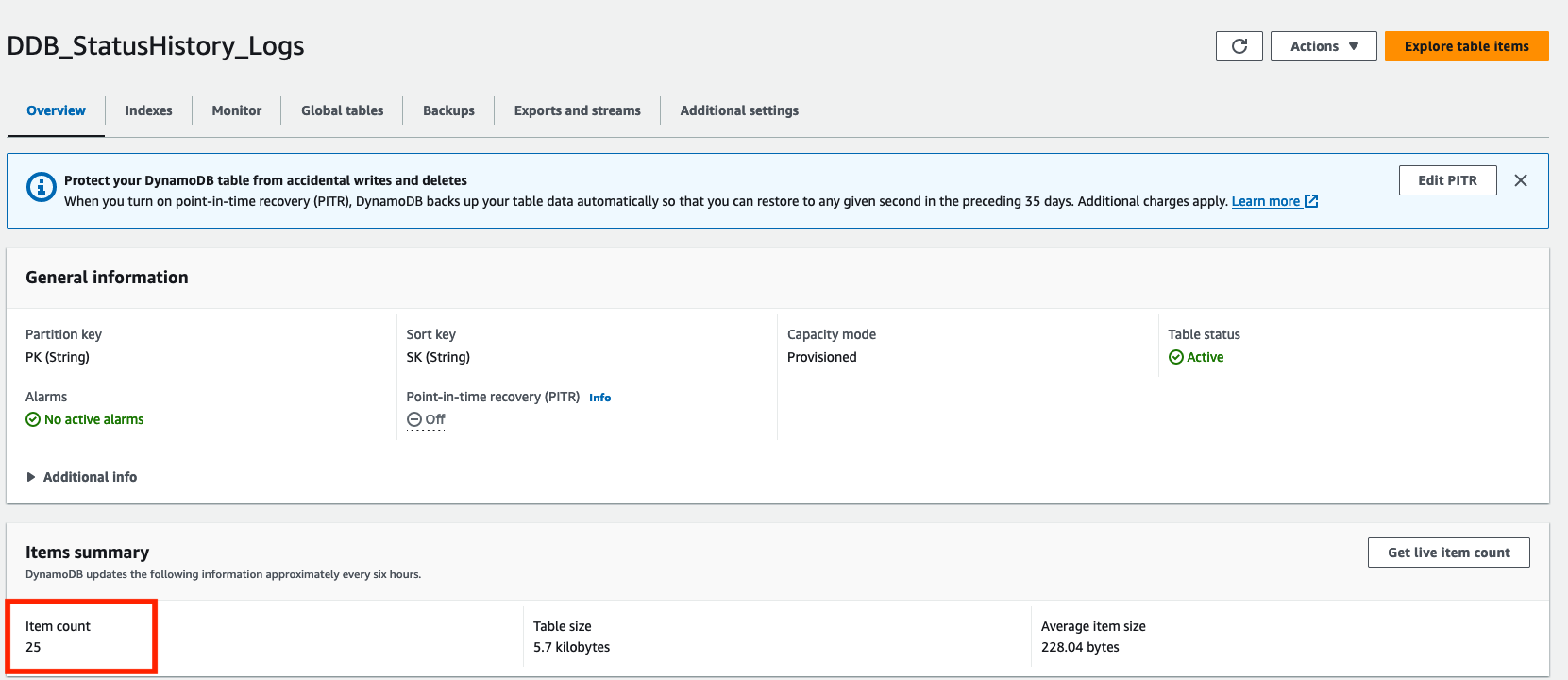Click the external link icon beside Learn more

point(1311,201)
